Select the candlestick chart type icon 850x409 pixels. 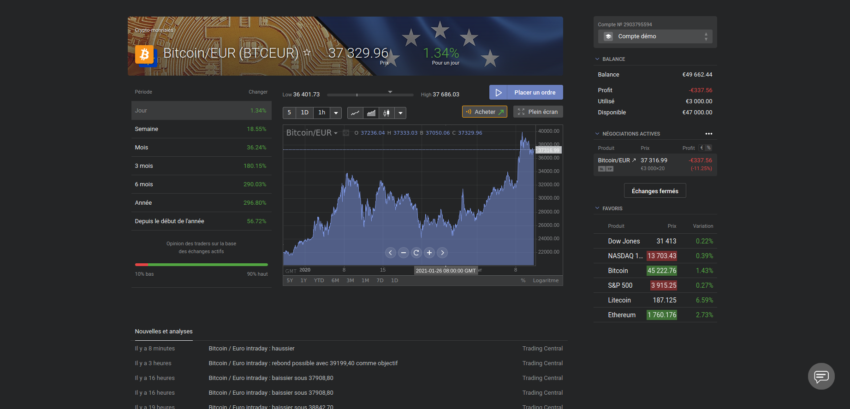pos(387,113)
